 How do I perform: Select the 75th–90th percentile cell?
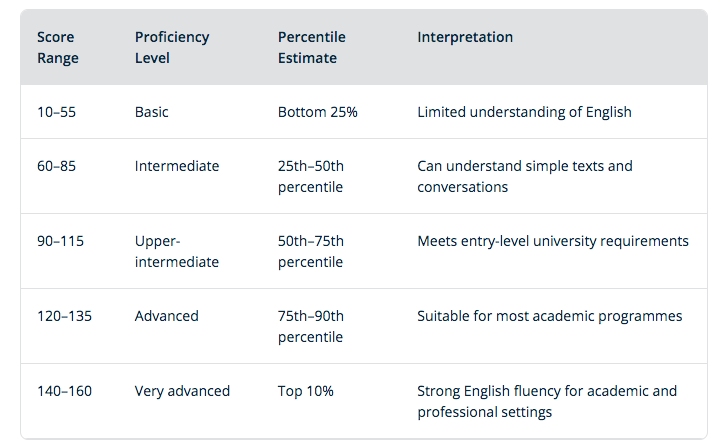311,326
